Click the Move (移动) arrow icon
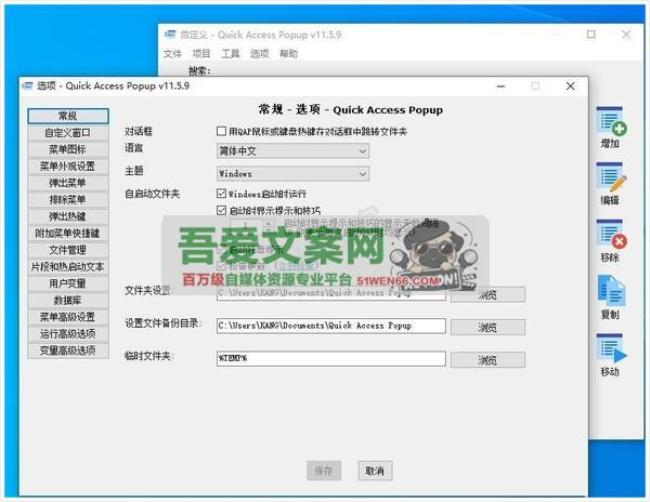 (611, 348)
